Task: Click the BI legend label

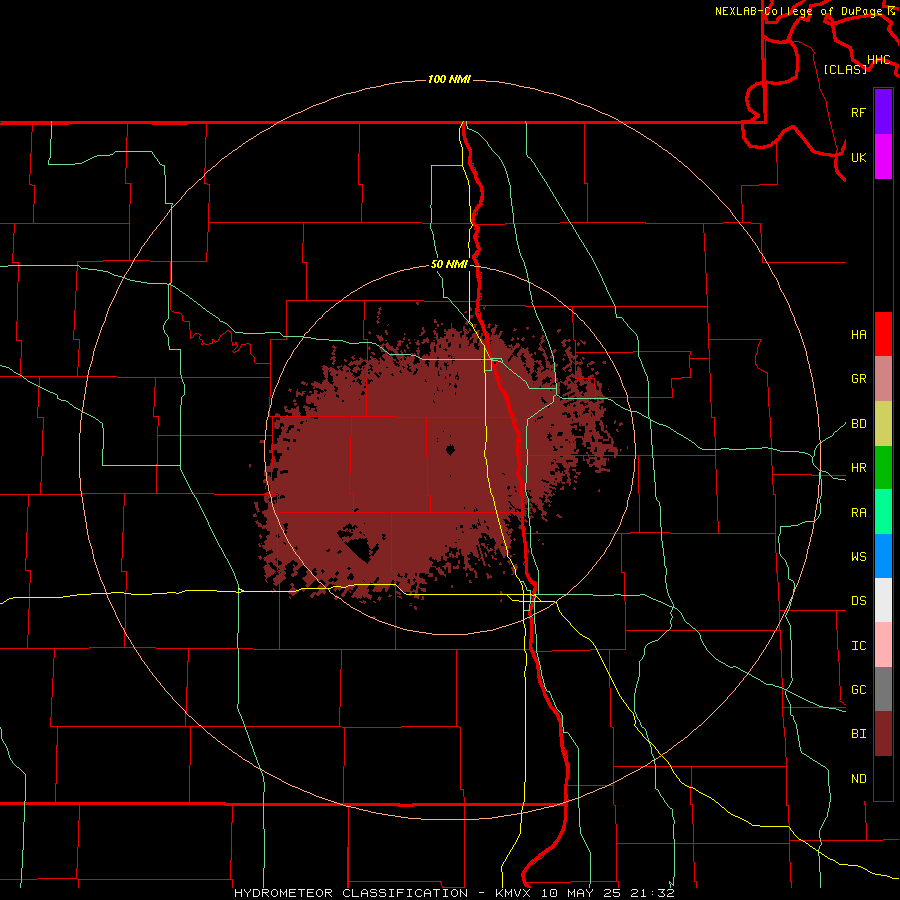Action: click(x=858, y=734)
